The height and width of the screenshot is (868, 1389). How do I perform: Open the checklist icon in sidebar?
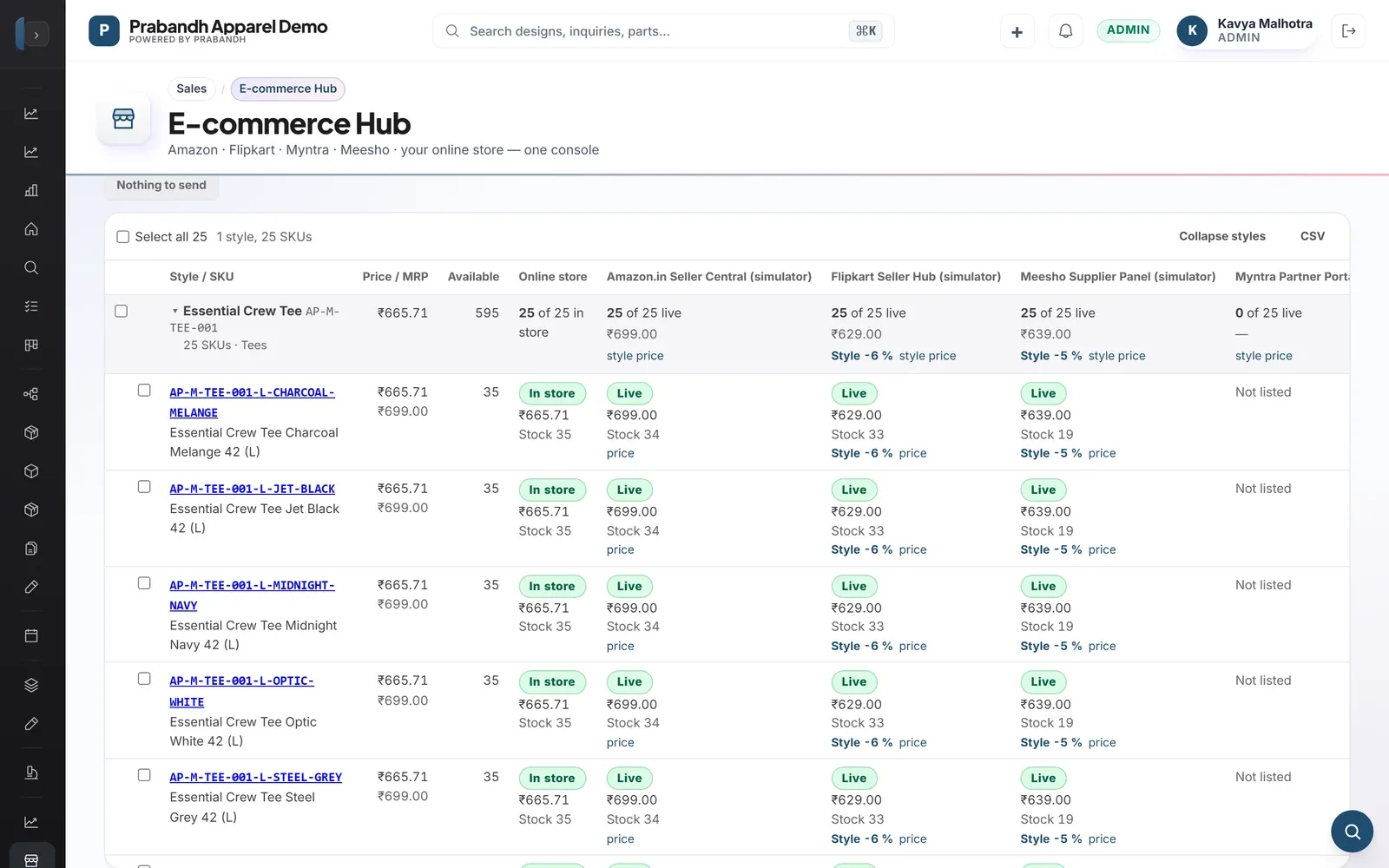[x=31, y=306]
